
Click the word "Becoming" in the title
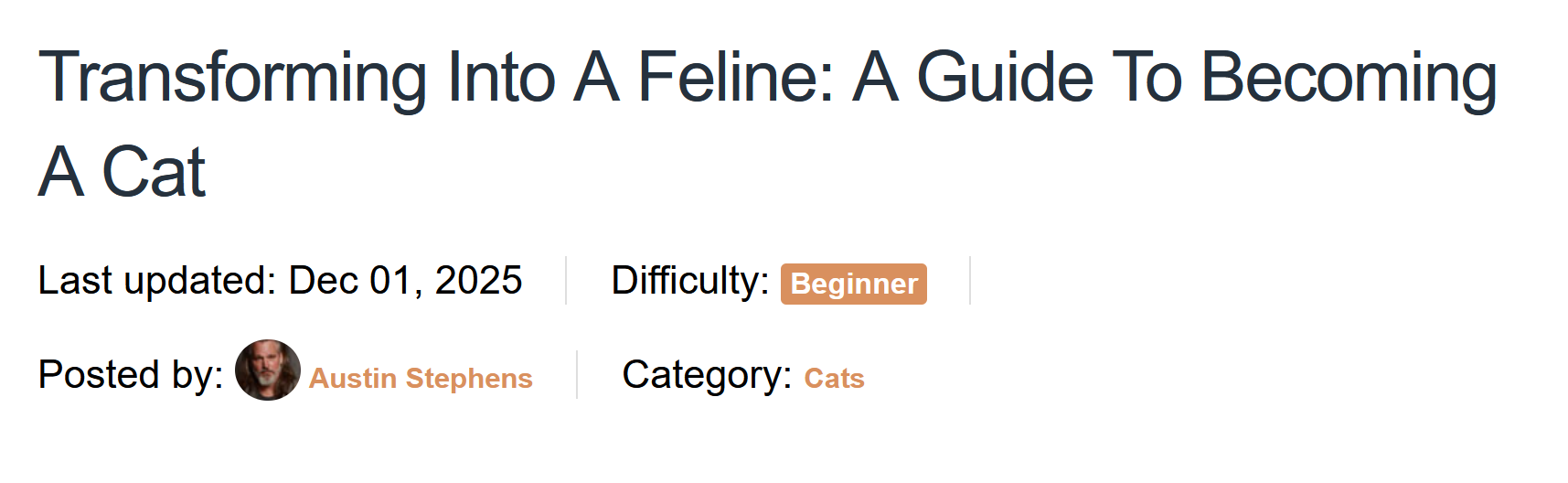click(x=1348, y=77)
